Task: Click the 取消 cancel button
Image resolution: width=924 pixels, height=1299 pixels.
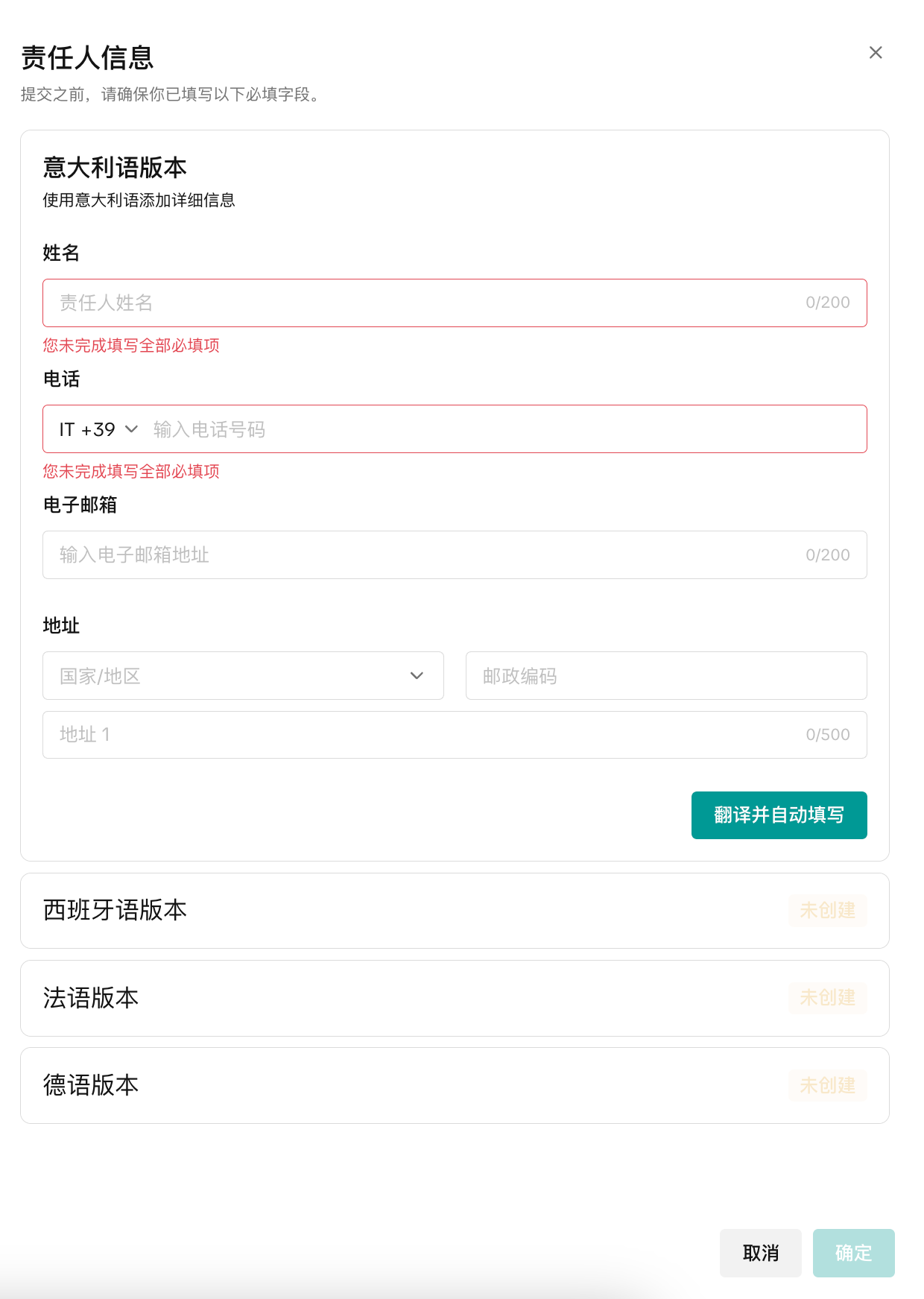Action: (x=760, y=1253)
